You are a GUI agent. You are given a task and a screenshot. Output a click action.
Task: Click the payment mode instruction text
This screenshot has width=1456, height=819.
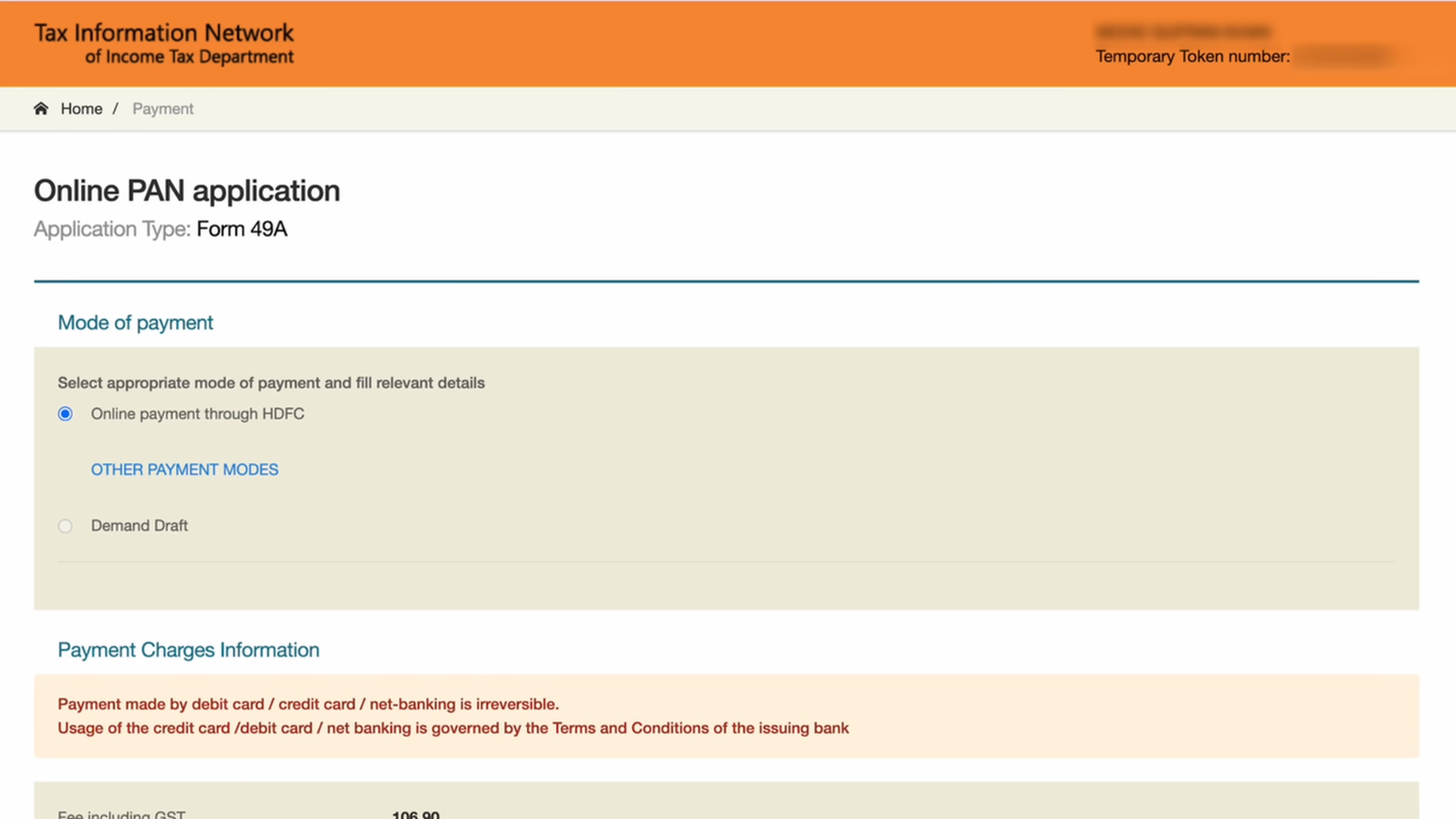(271, 383)
